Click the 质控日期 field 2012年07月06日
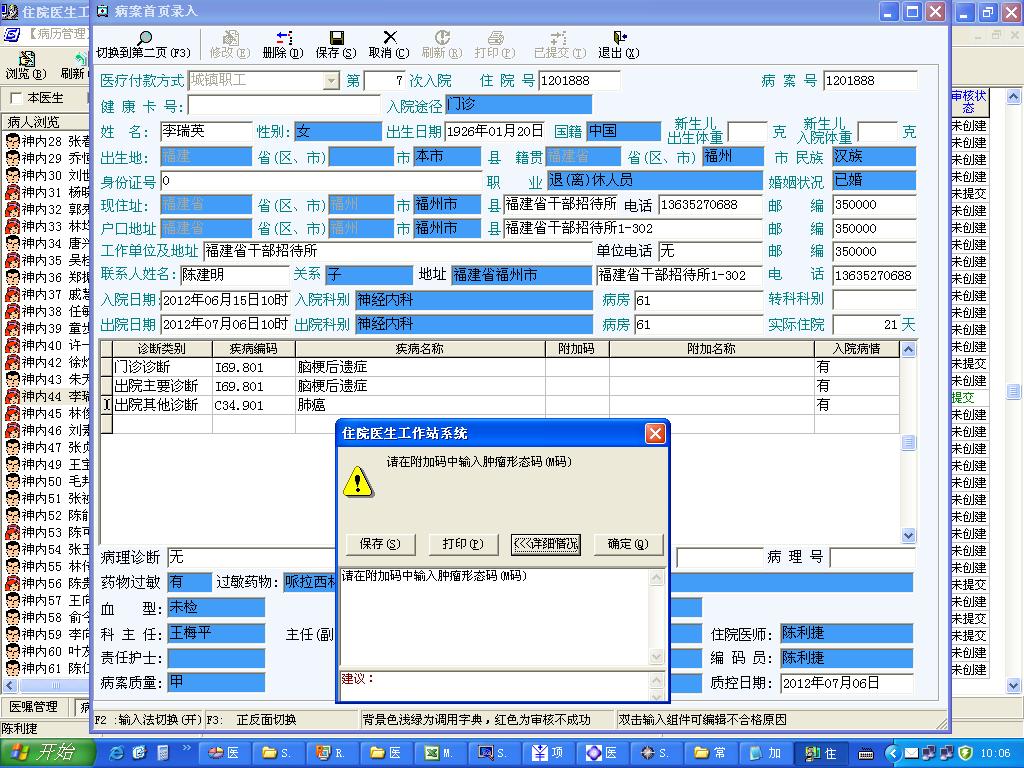The height and width of the screenshot is (768, 1024). tap(847, 683)
